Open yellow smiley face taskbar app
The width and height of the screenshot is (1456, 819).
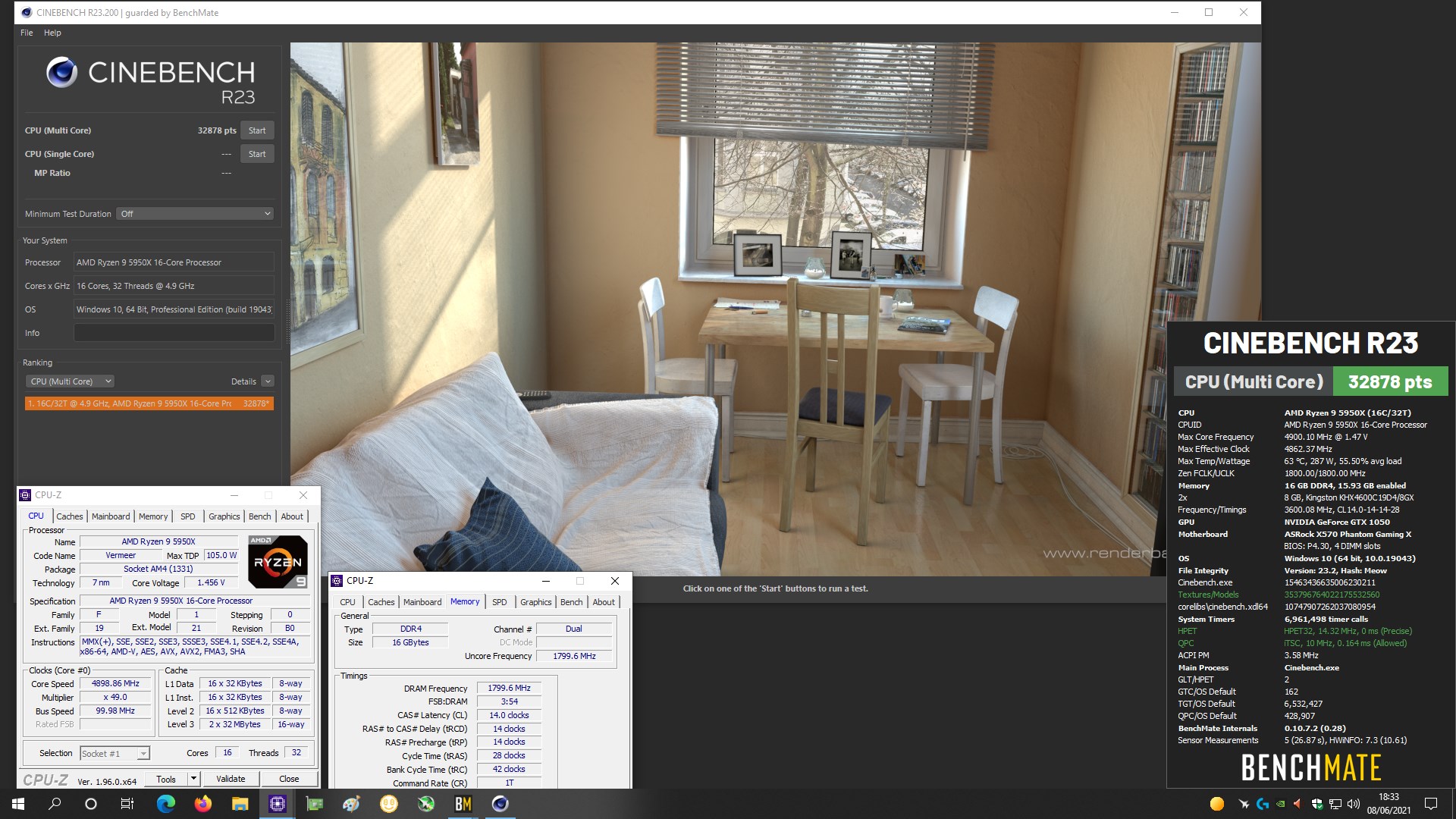(388, 804)
